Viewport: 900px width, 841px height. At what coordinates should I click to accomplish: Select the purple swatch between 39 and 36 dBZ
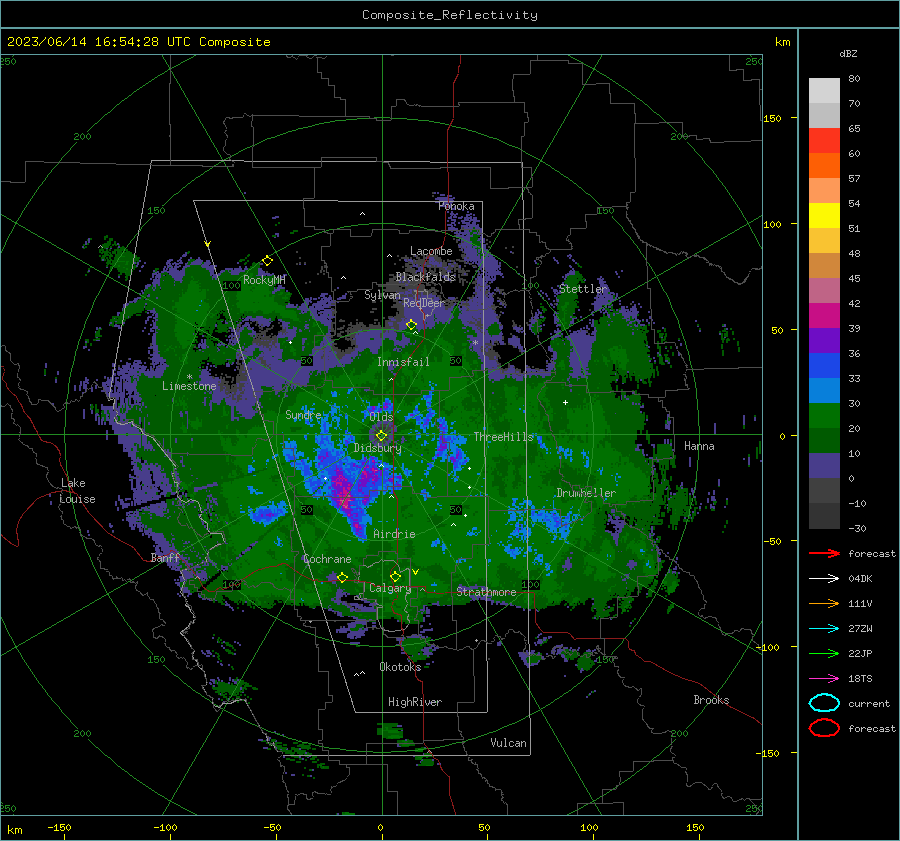[x=824, y=341]
